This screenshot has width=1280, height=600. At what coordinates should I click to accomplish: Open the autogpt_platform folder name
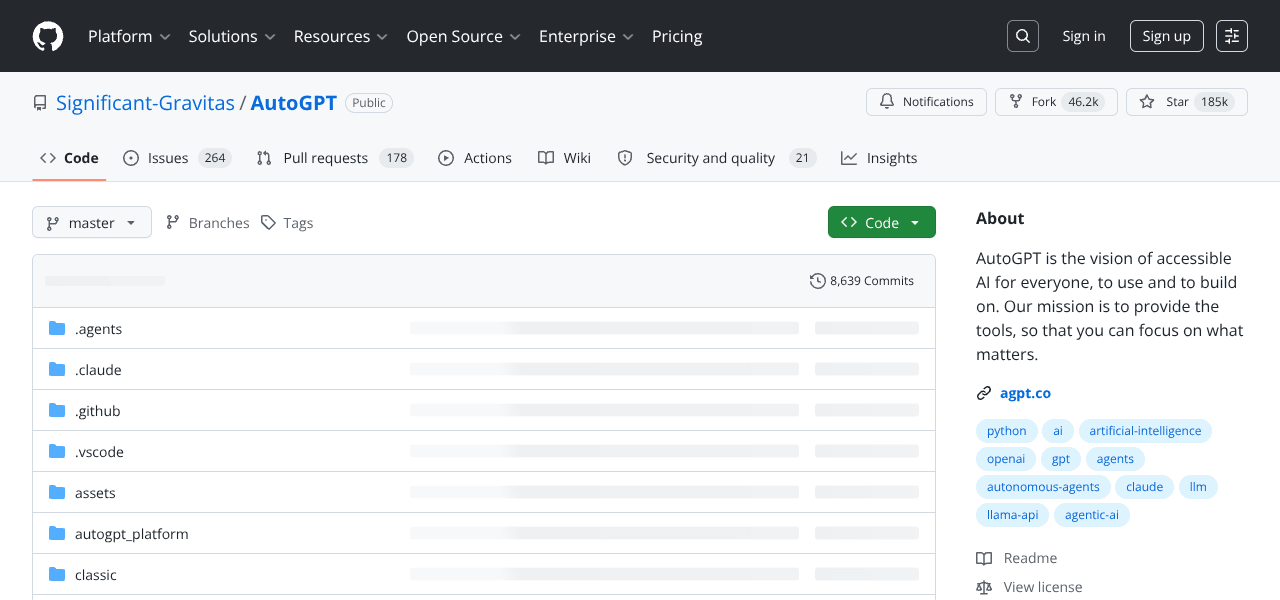pos(131,534)
